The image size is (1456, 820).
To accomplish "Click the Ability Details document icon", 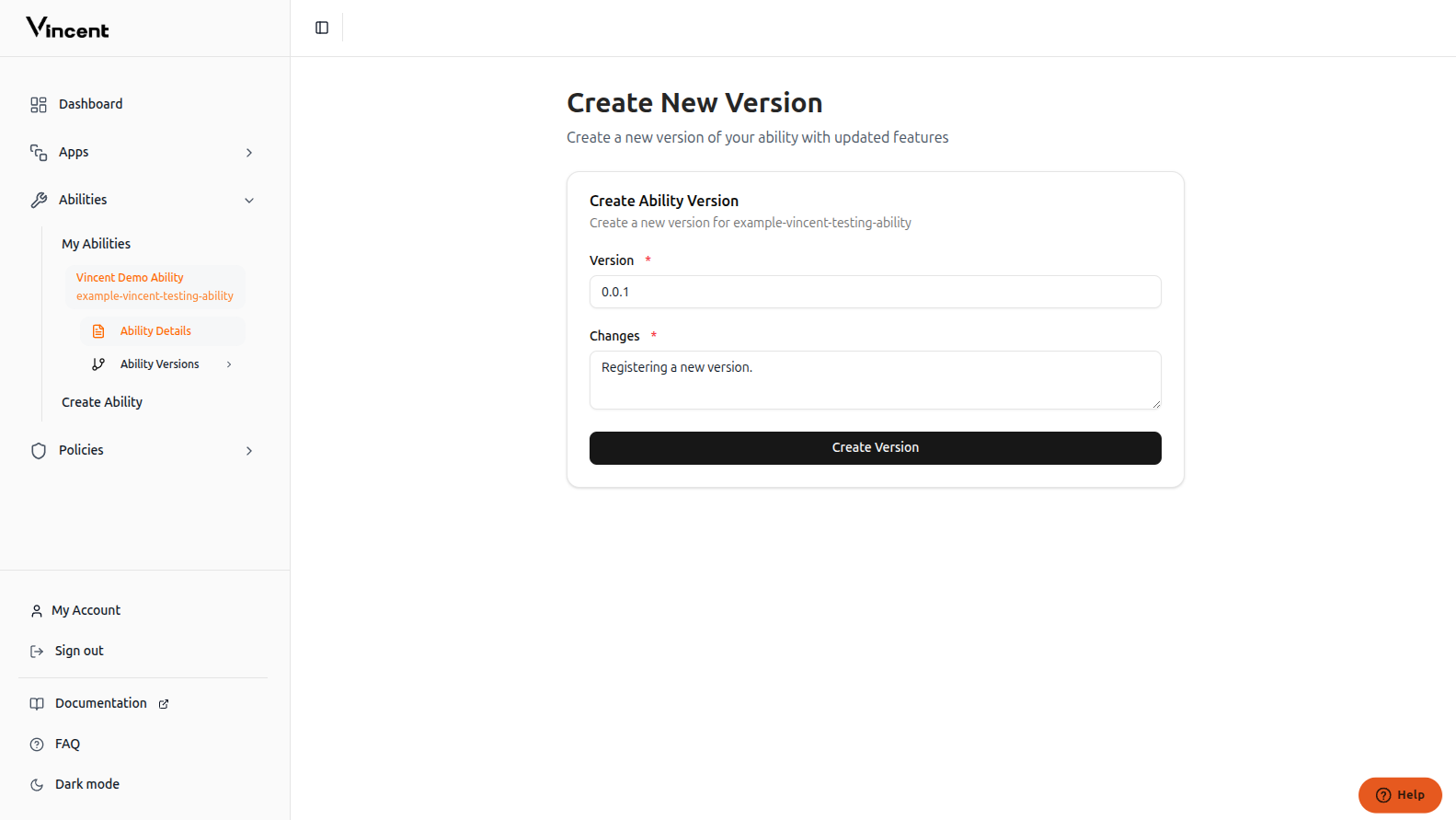I will (98, 331).
